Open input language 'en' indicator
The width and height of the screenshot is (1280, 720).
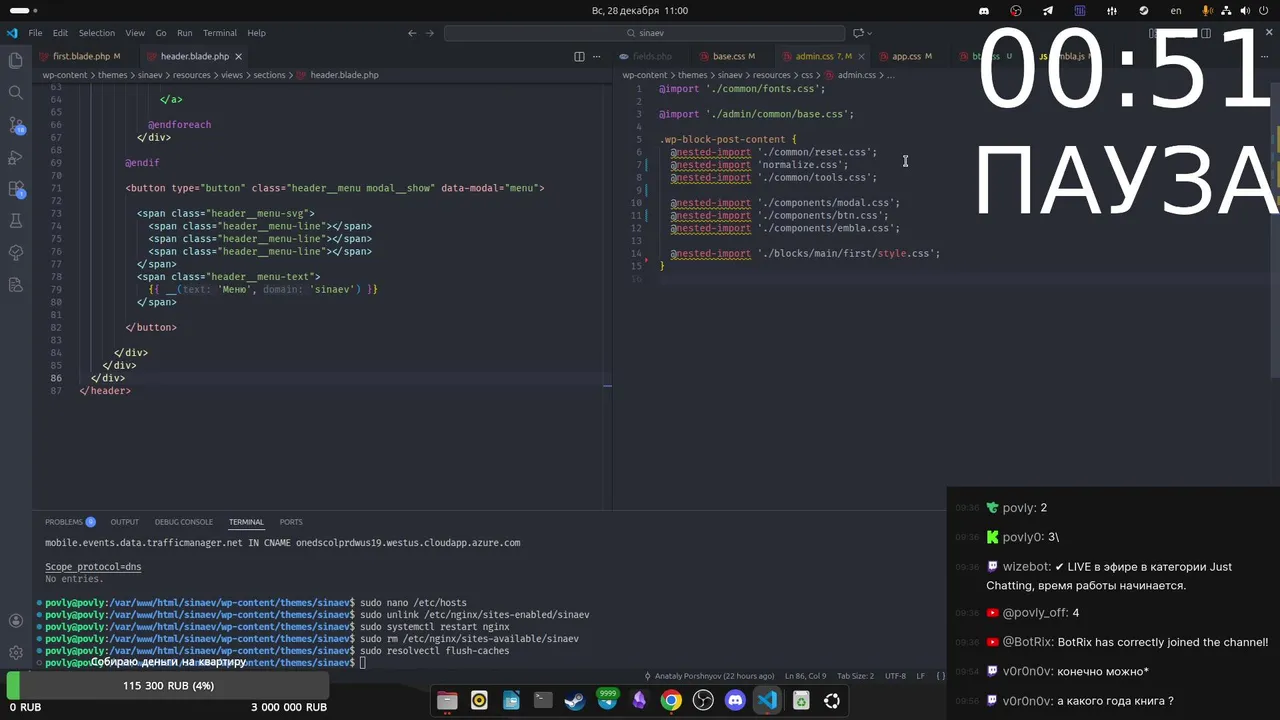[1176, 10]
